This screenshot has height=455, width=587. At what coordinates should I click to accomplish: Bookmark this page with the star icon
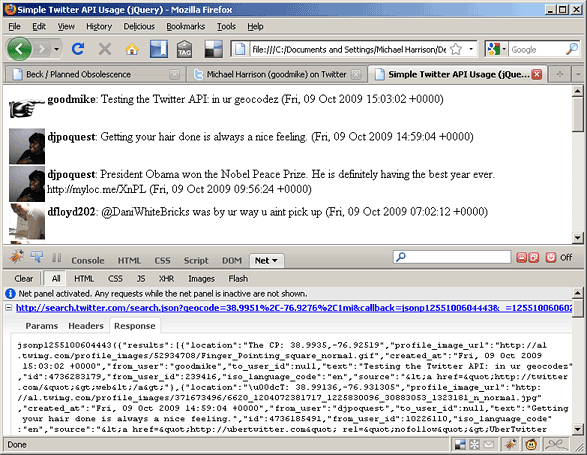pyautogui.click(x=456, y=49)
